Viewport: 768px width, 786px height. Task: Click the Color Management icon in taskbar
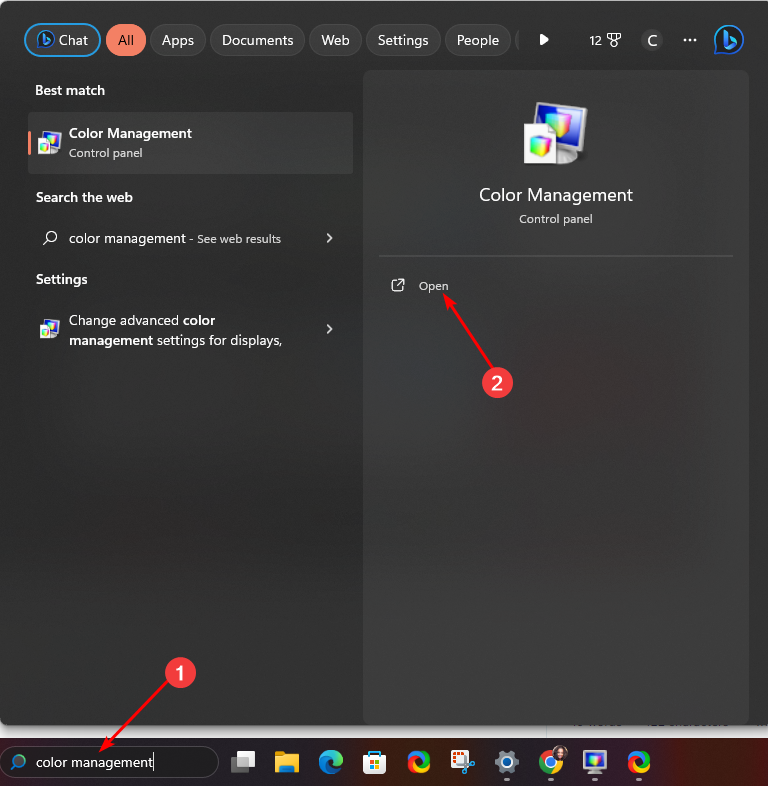point(595,763)
